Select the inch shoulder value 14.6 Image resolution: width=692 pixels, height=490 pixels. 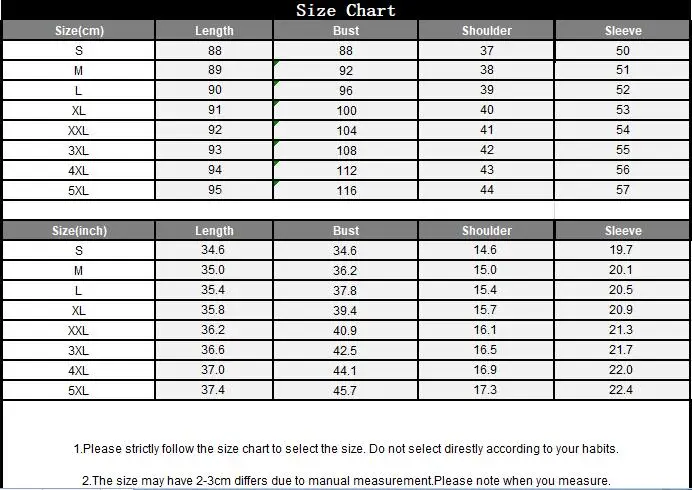point(485,250)
